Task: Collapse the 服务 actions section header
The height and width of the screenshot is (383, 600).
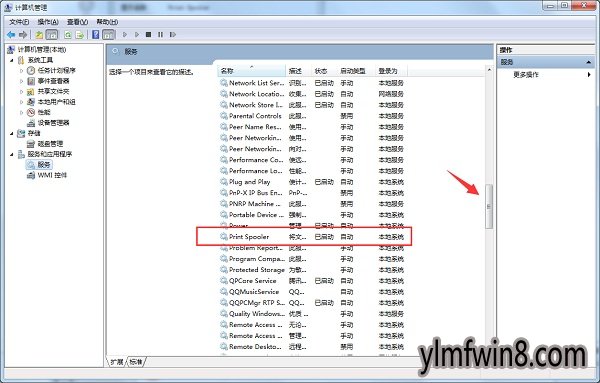Action: [546, 62]
